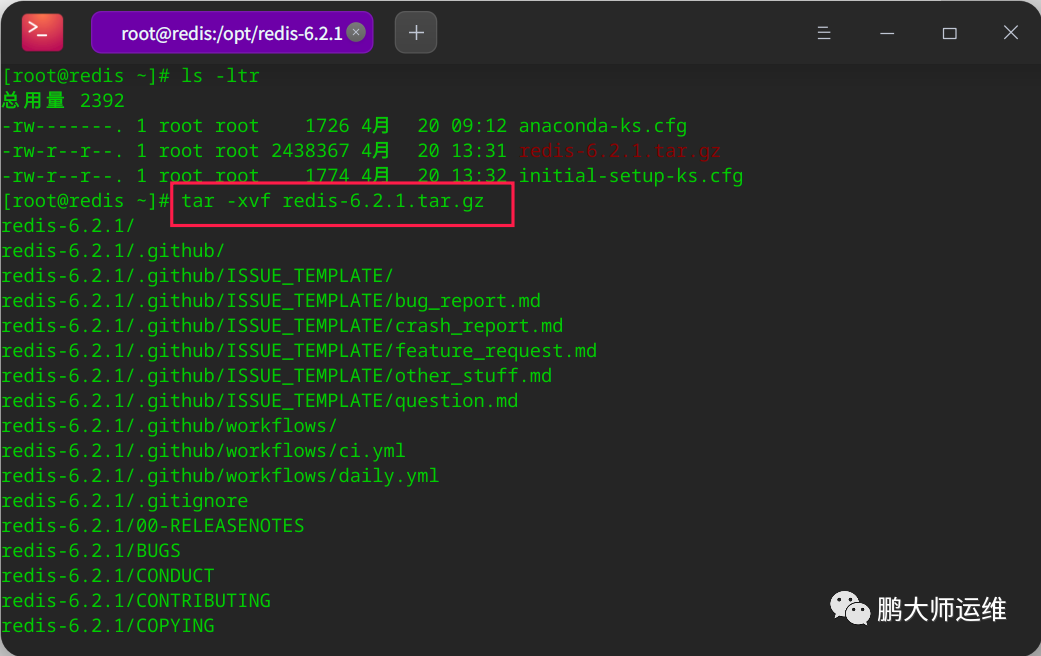Click the other_stuff.md output line
1041x656 pixels.
(x=276, y=376)
